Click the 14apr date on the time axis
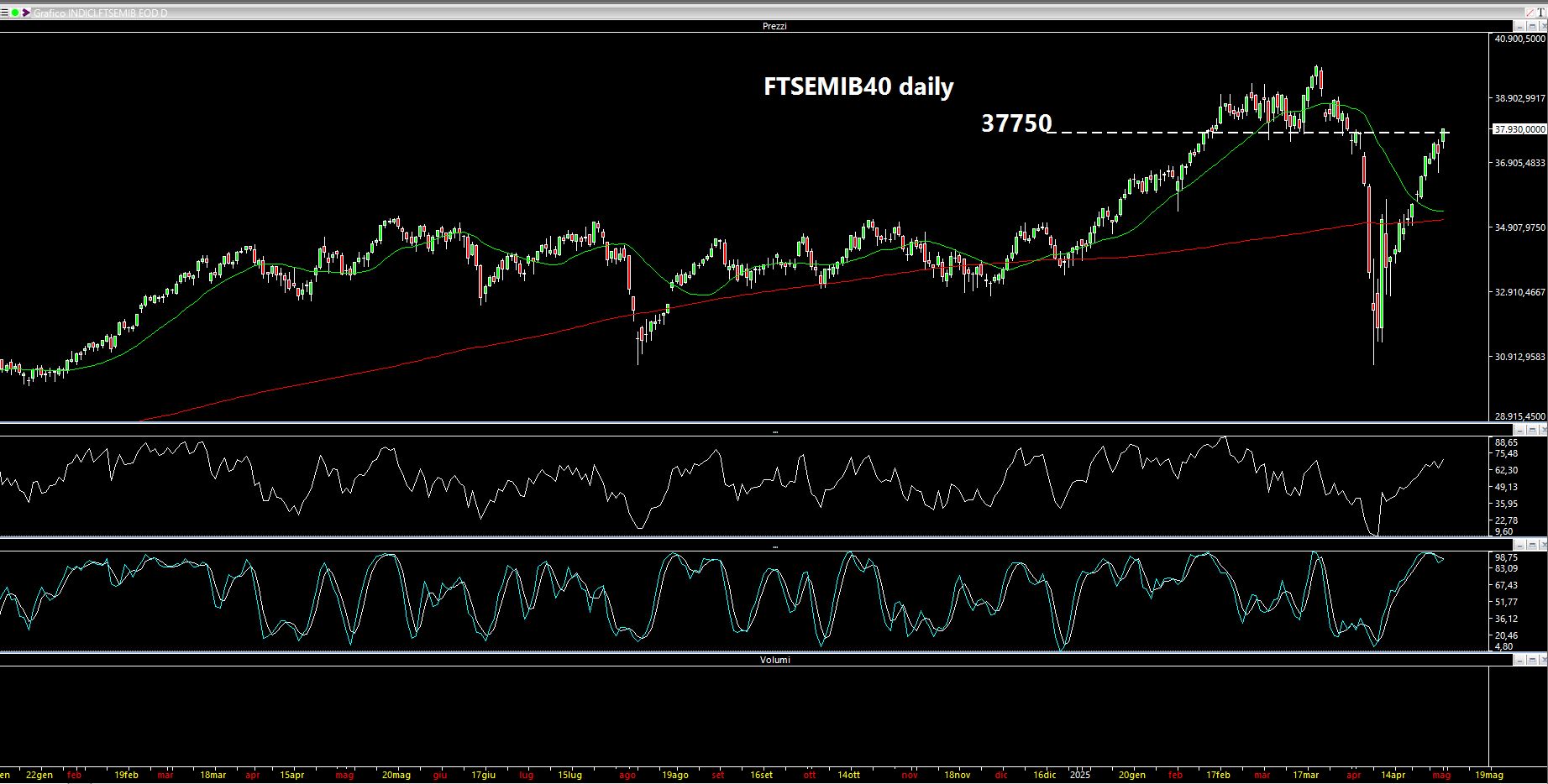This screenshot has width=1548, height=784. [1393, 775]
